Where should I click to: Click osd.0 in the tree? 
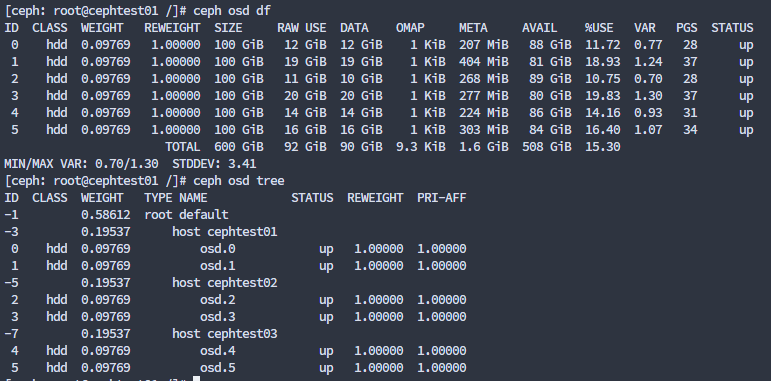(x=218, y=249)
